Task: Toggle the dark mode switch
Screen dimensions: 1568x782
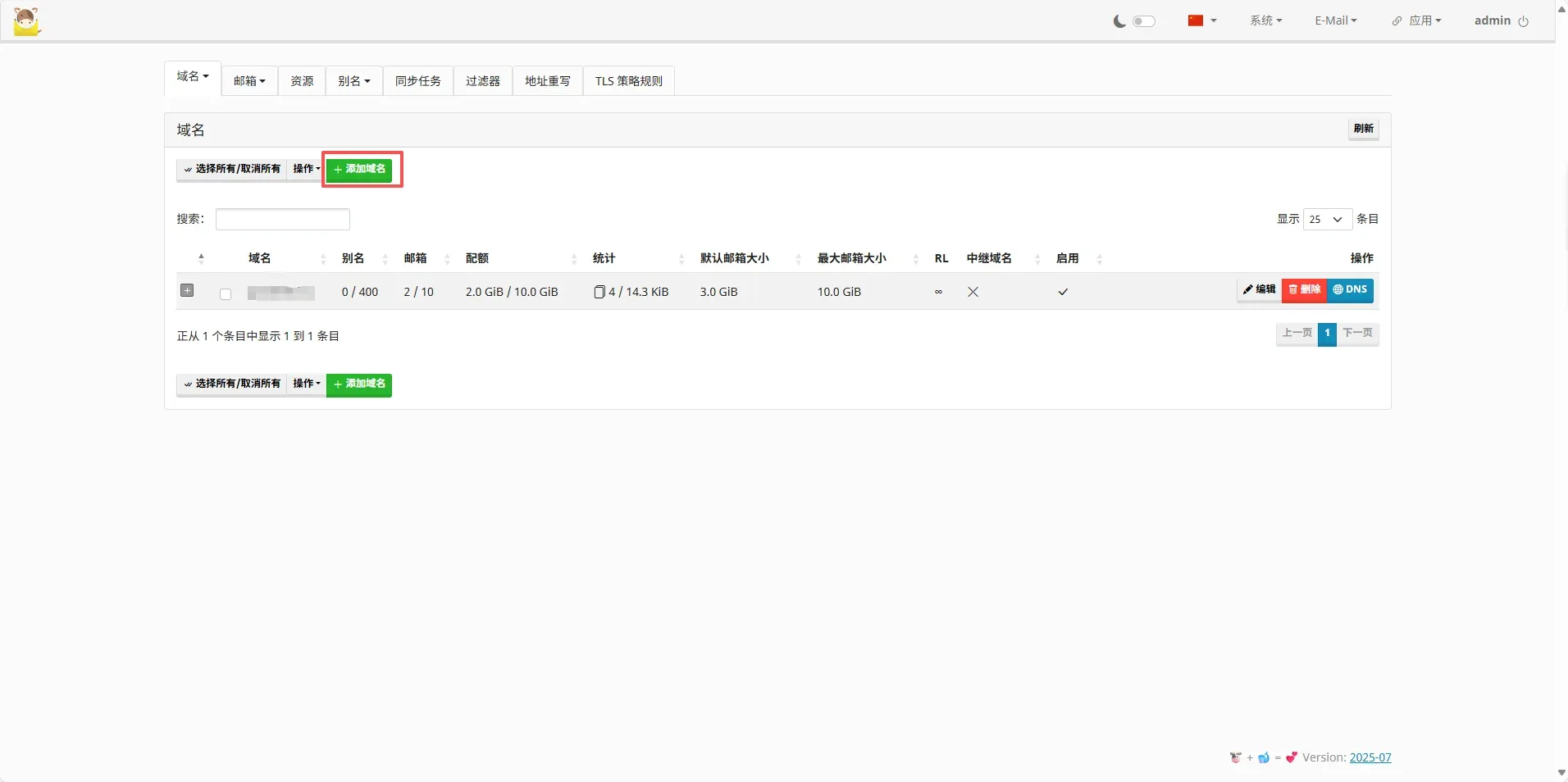Action: pos(1143,21)
